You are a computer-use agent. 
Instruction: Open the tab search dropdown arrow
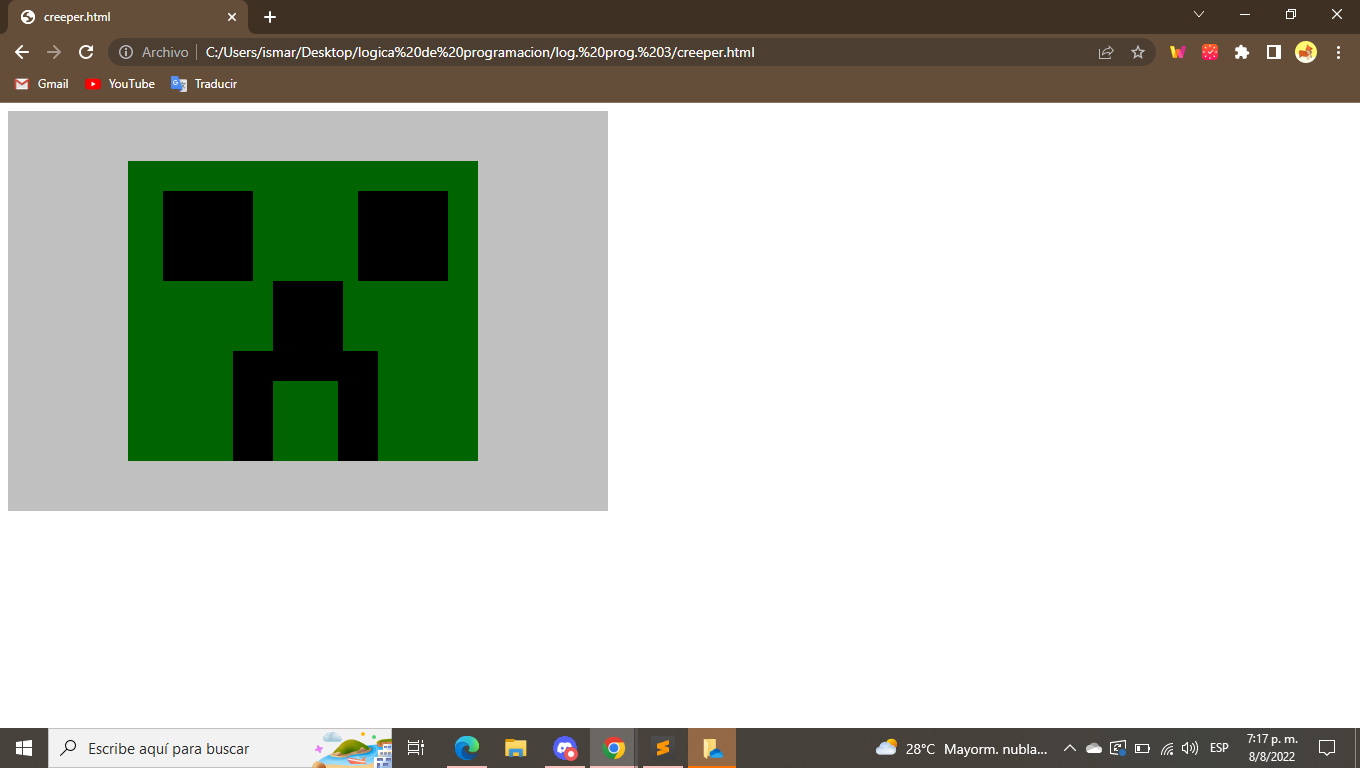click(1199, 14)
